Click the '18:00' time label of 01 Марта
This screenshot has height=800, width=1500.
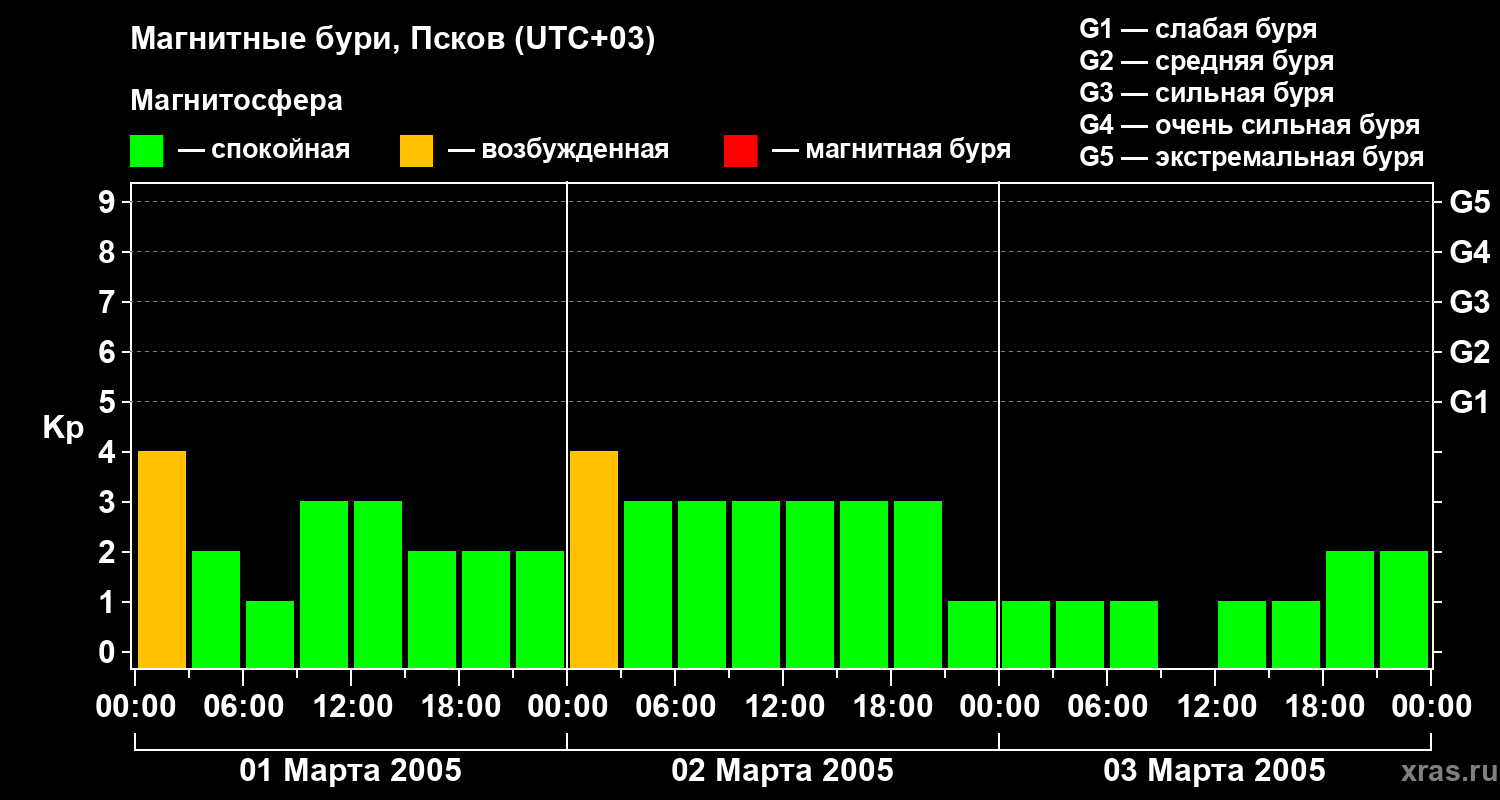[459, 707]
